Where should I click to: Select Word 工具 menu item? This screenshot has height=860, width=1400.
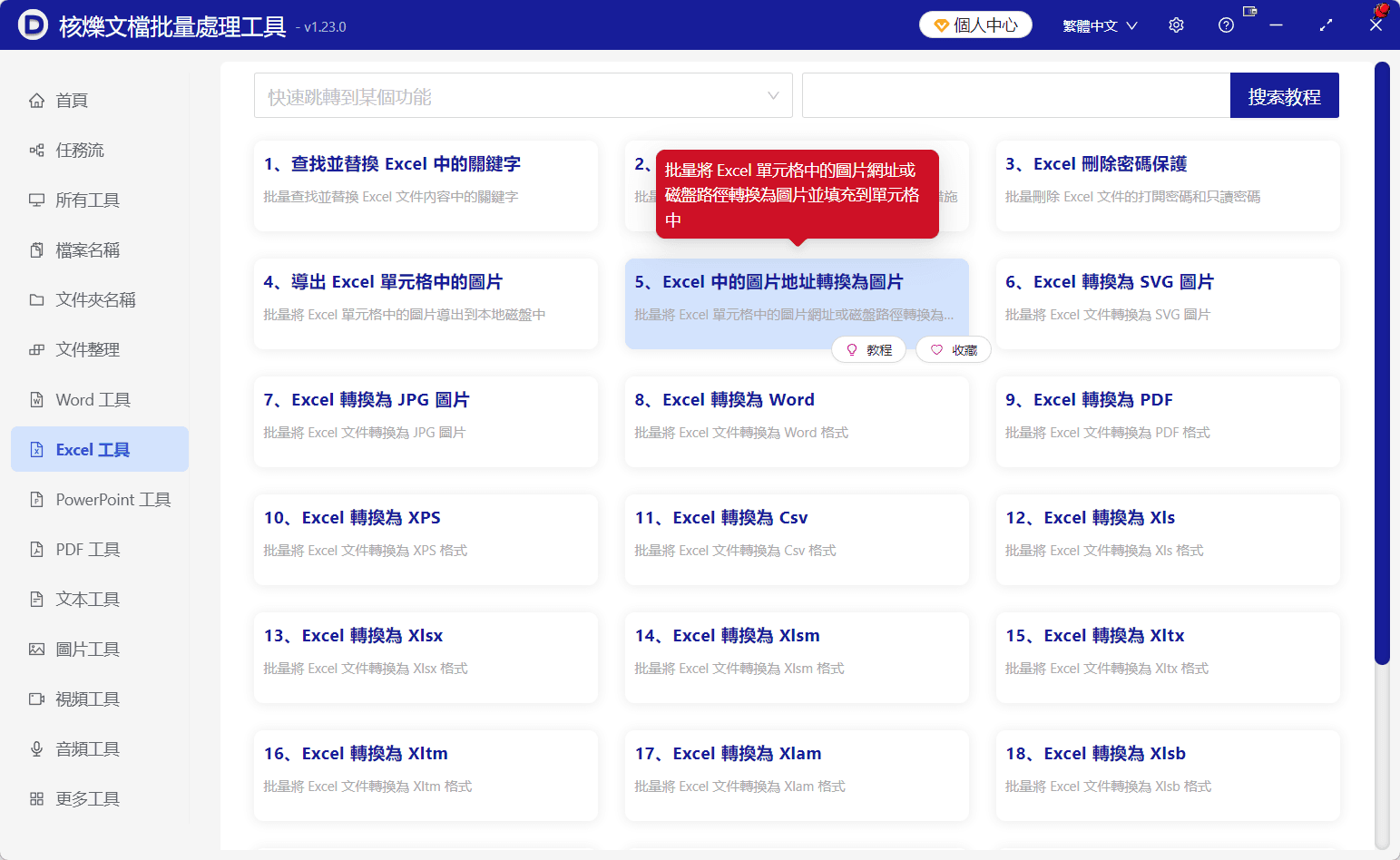pos(100,399)
